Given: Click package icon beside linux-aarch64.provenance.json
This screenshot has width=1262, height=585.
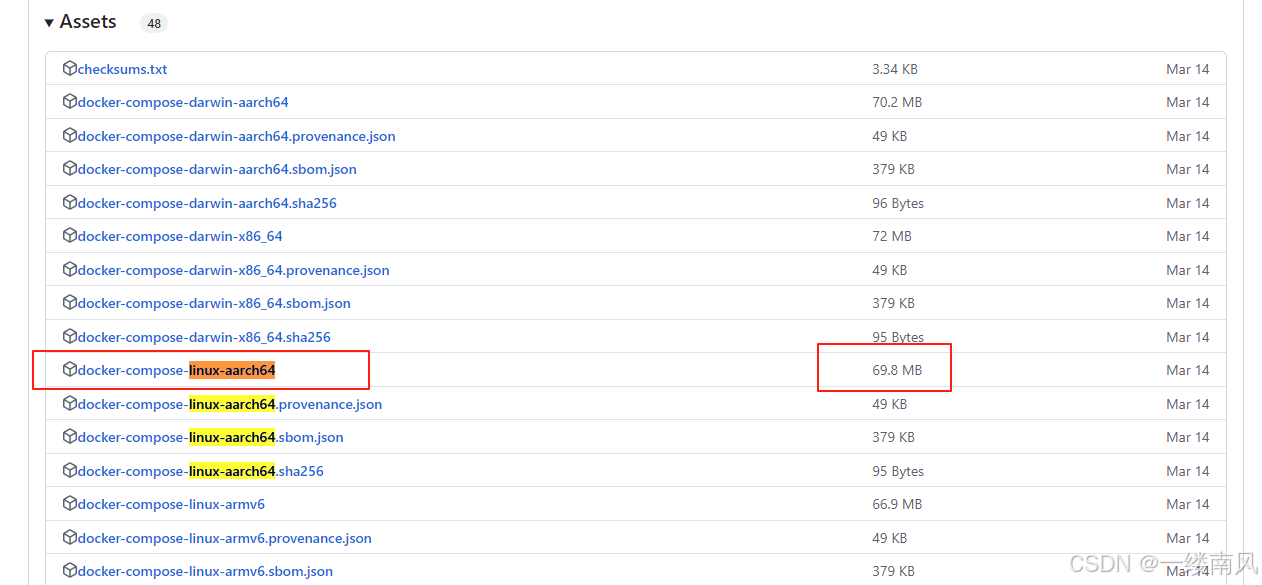Looking at the screenshot, I should (x=70, y=403).
